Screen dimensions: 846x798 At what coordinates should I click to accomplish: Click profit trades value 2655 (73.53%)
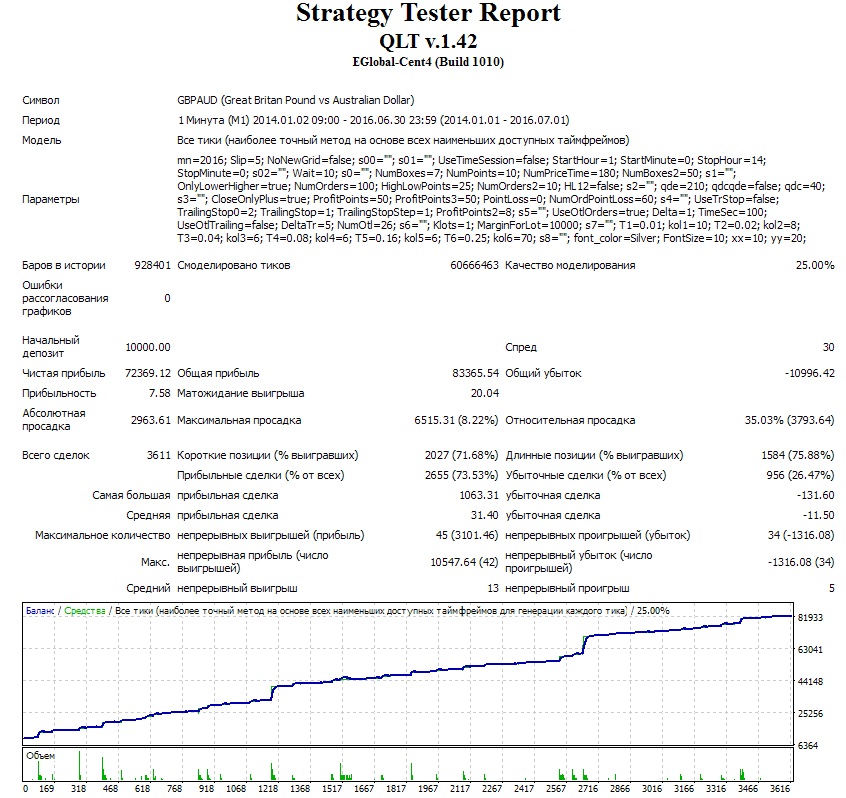pyautogui.click(x=461, y=475)
